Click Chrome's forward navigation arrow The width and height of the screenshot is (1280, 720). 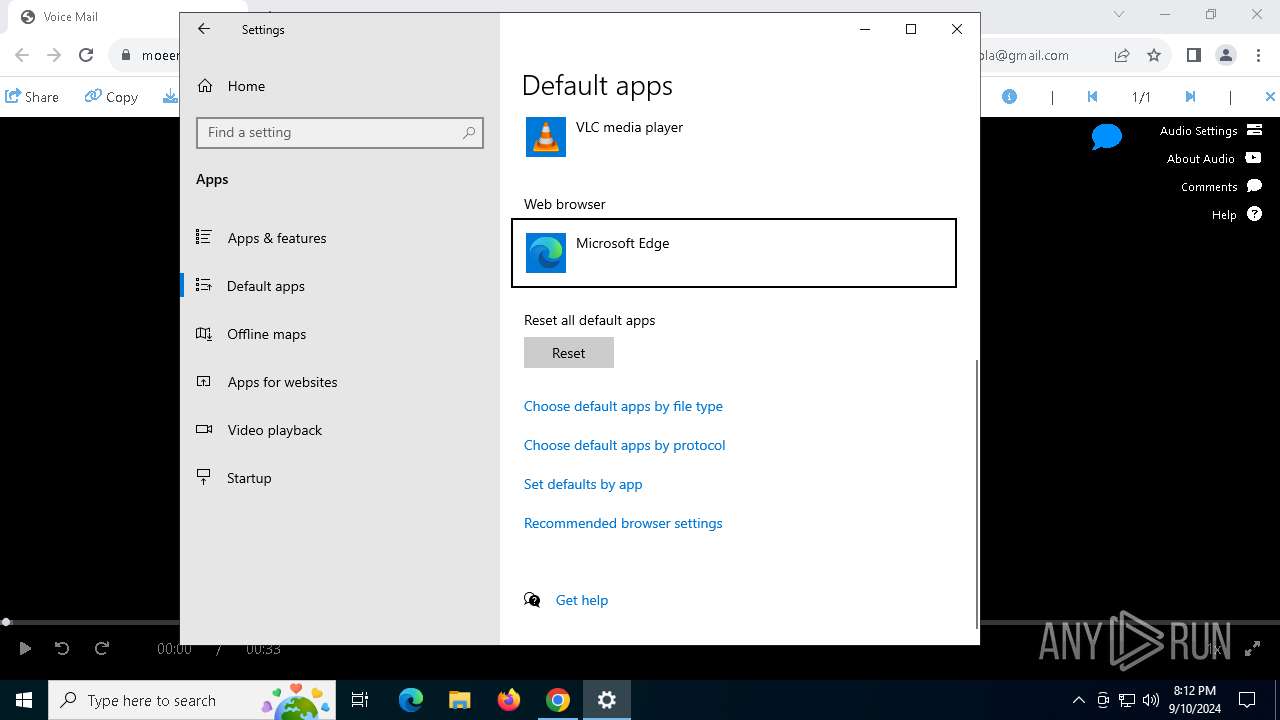pyautogui.click(x=54, y=55)
